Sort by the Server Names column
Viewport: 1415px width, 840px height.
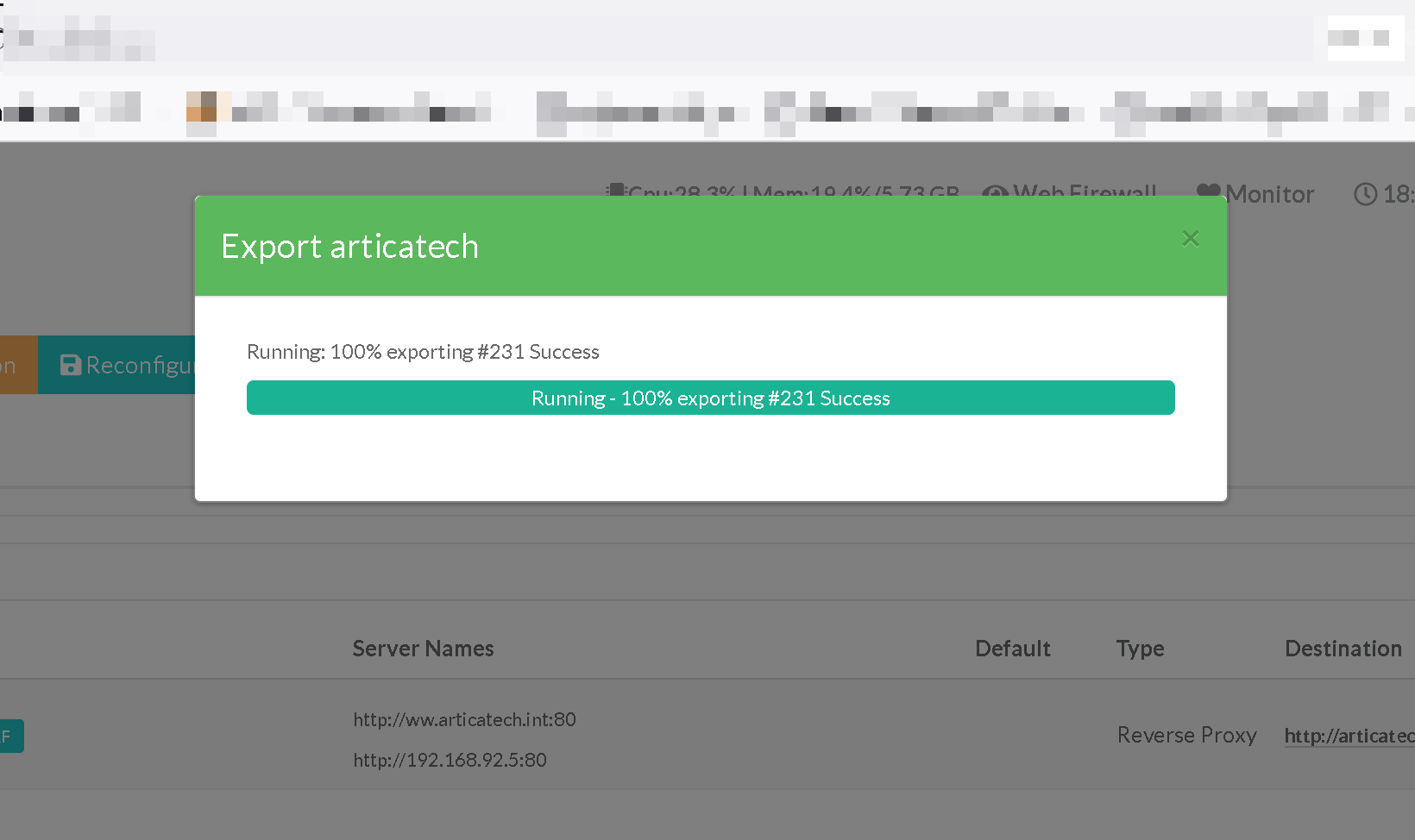pos(423,649)
